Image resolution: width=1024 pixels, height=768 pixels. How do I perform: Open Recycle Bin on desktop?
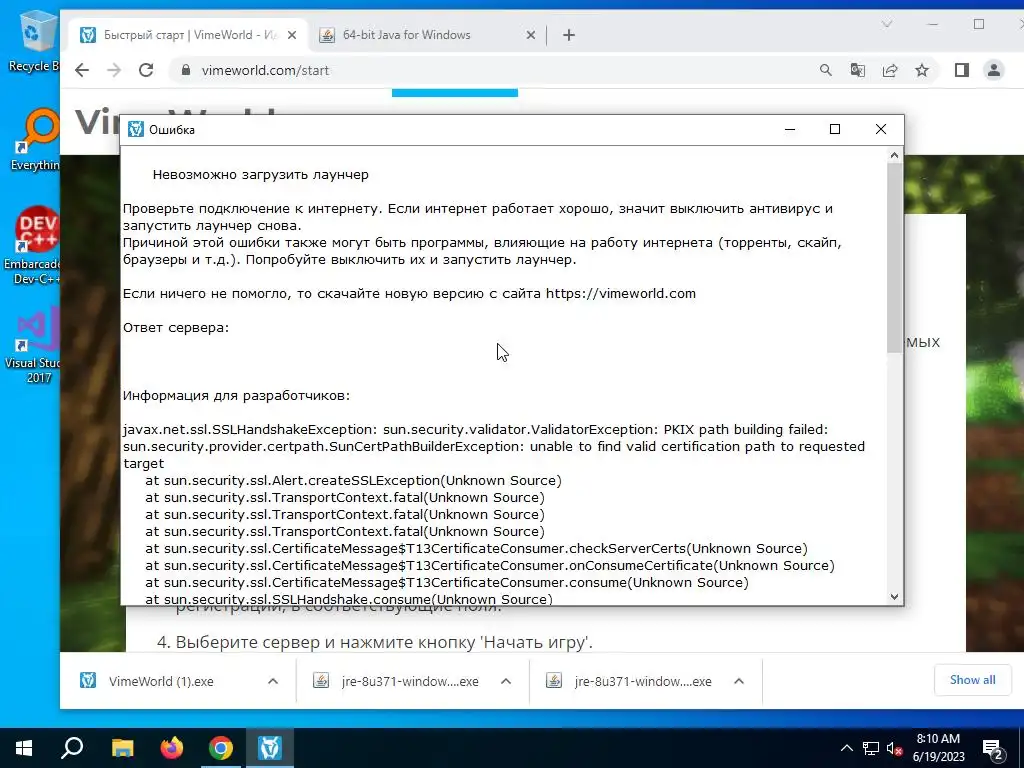click(x=33, y=40)
